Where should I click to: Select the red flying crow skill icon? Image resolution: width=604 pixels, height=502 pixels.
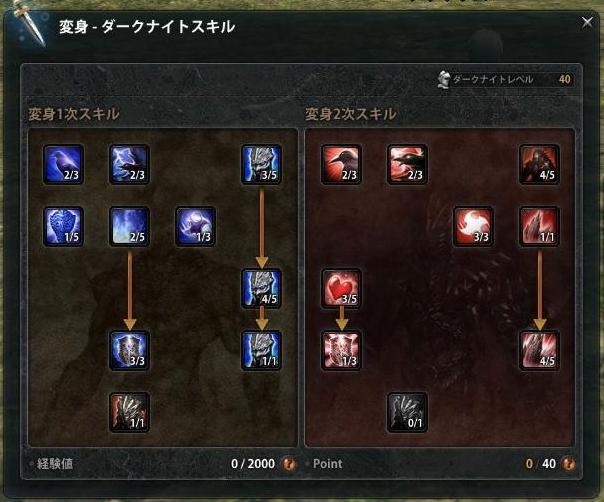pyautogui.click(x=407, y=165)
